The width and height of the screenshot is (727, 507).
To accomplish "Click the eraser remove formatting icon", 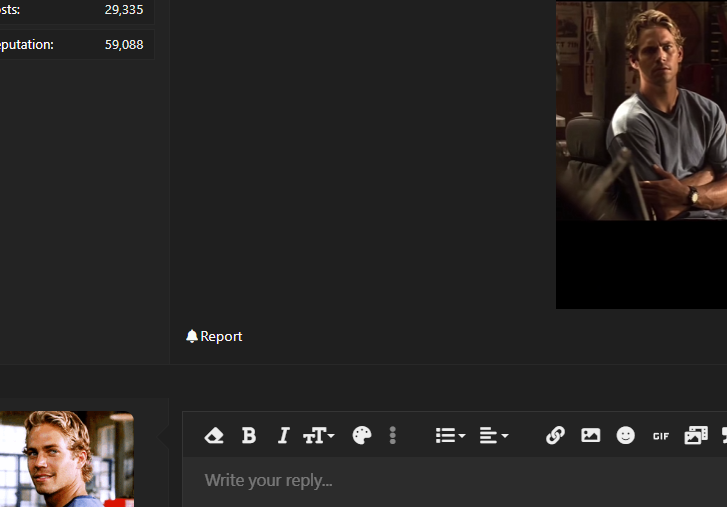I will point(214,436).
